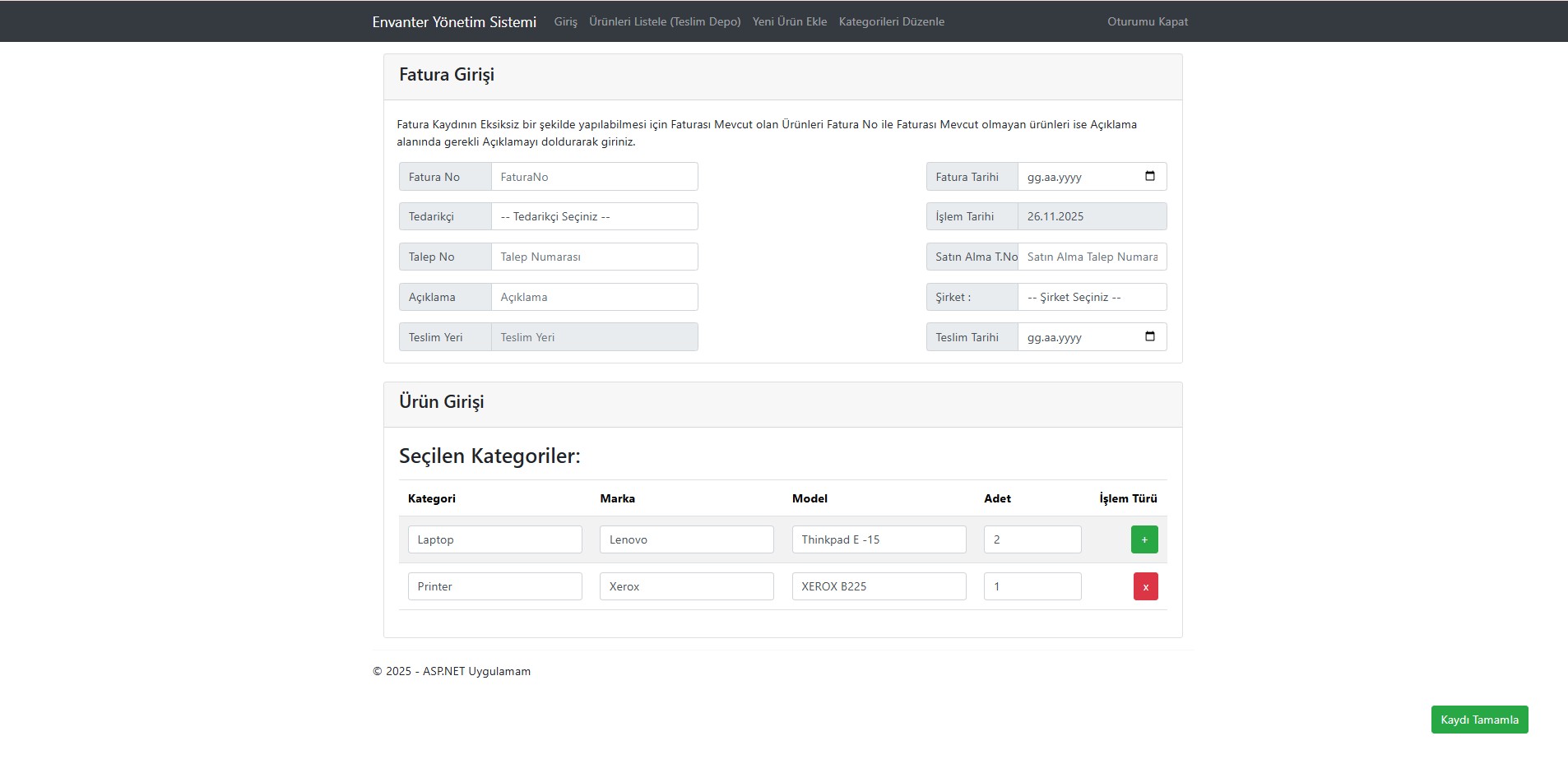Click the Adet field of the Laptop row
This screenshot has width=1568, height=773.
coord(1032,539)
